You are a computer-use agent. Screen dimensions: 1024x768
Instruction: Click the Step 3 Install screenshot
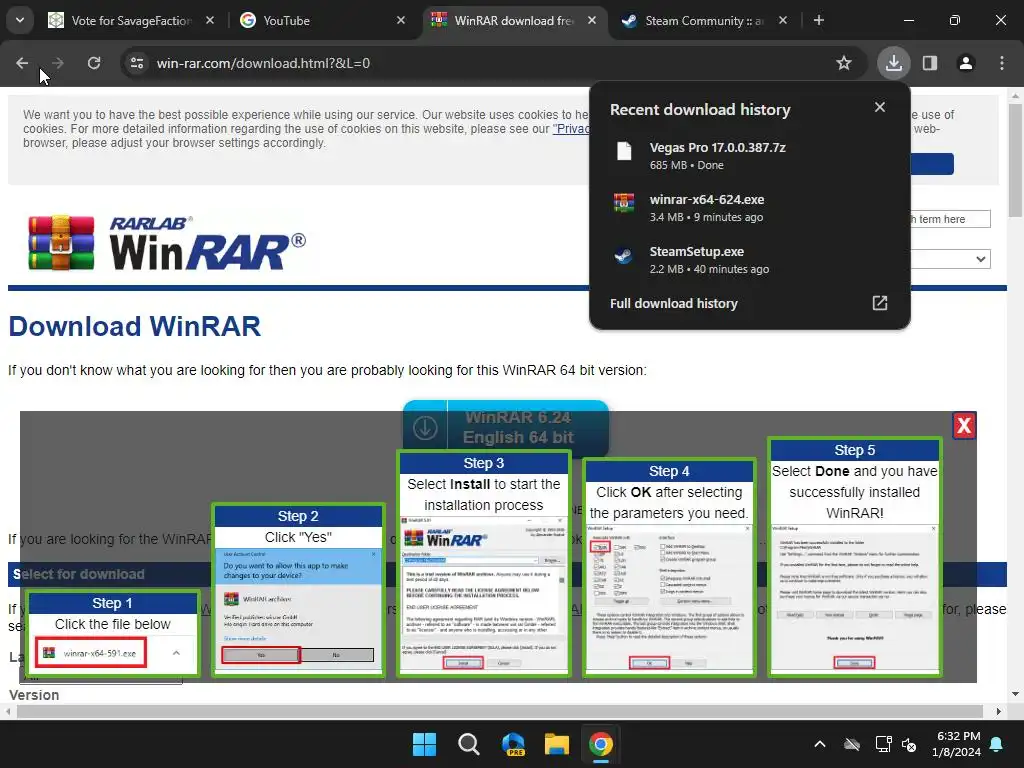484,594
